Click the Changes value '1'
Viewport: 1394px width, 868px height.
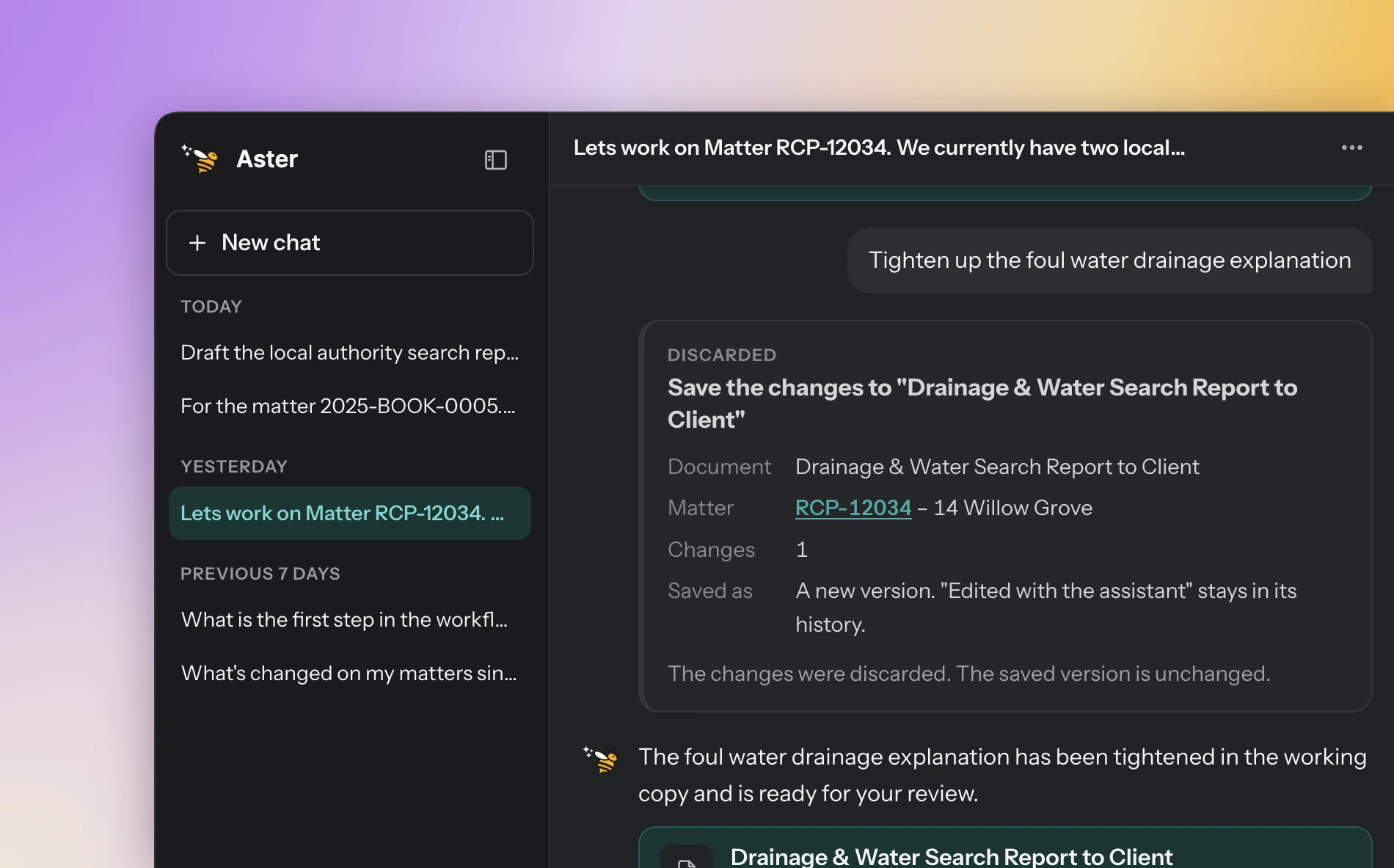802,550
